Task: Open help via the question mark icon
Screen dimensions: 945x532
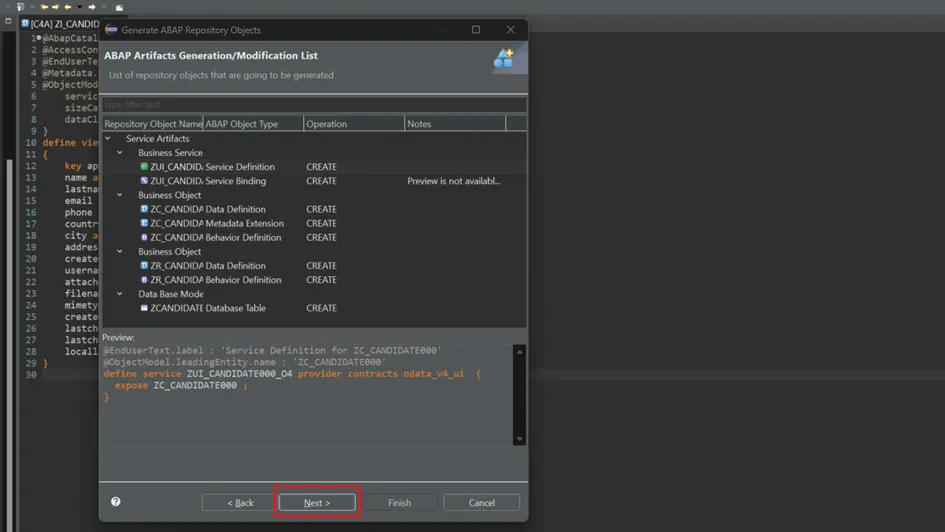Action: coord(116,502)
